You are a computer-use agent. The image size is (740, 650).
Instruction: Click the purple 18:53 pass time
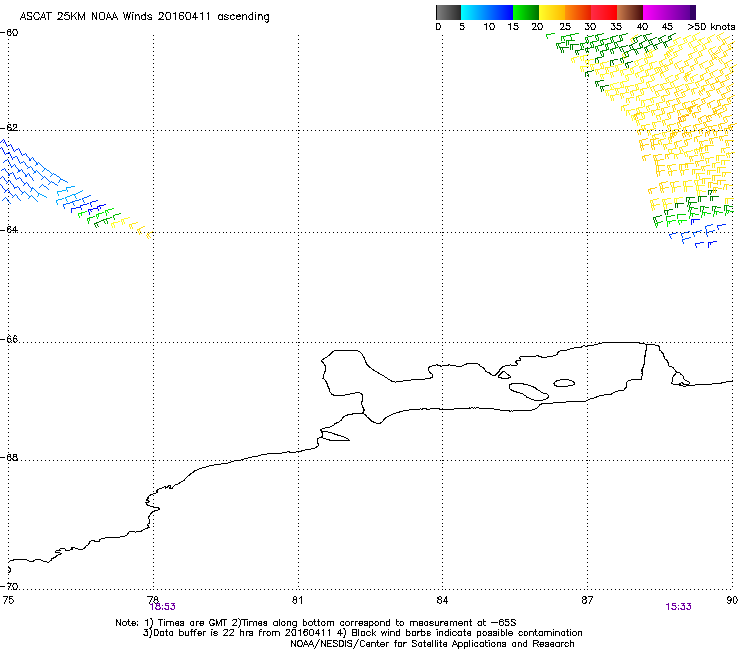[162, 607]
